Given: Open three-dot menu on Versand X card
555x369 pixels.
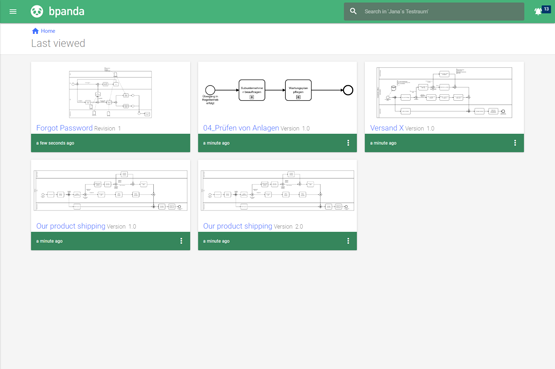Looking at the screenshot, I should (x=515, y=143).
